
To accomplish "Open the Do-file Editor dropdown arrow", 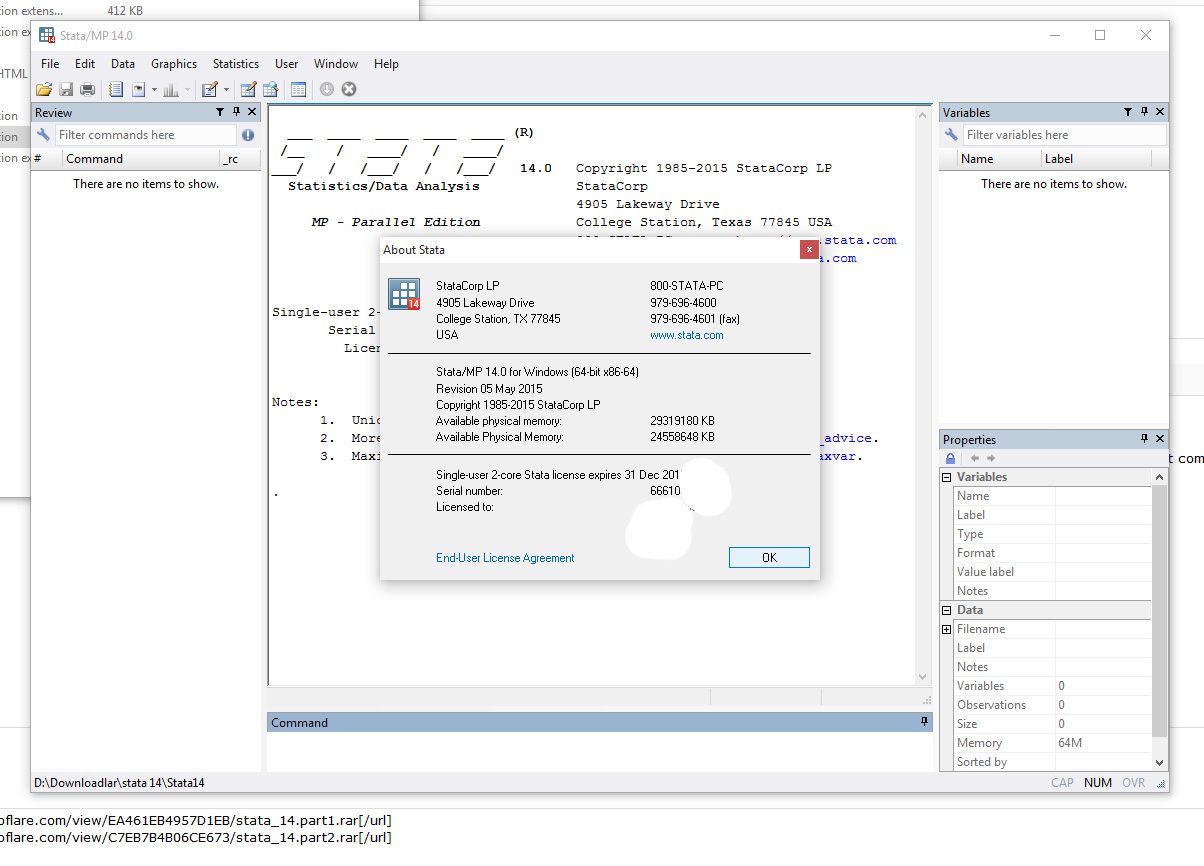I will 226,89.
